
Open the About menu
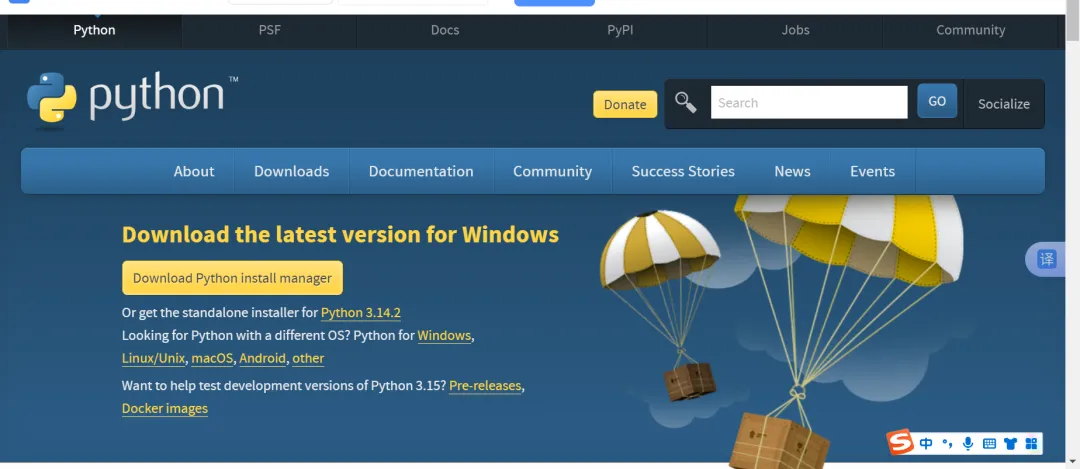point(194,171)
